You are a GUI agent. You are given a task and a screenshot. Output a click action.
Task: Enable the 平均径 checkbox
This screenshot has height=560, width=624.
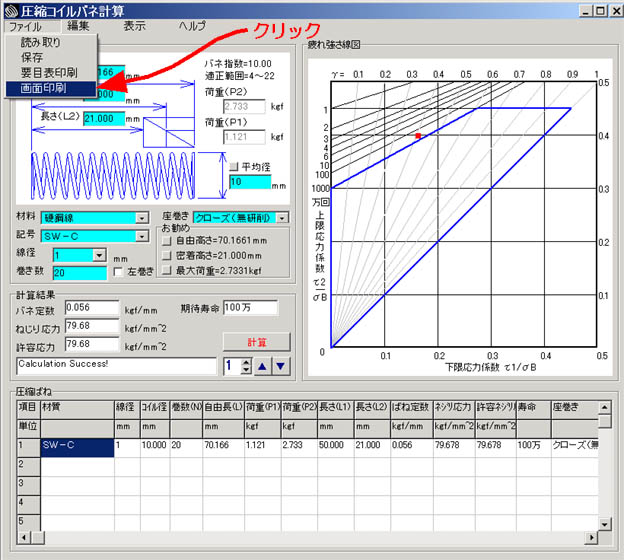point(235,167)
